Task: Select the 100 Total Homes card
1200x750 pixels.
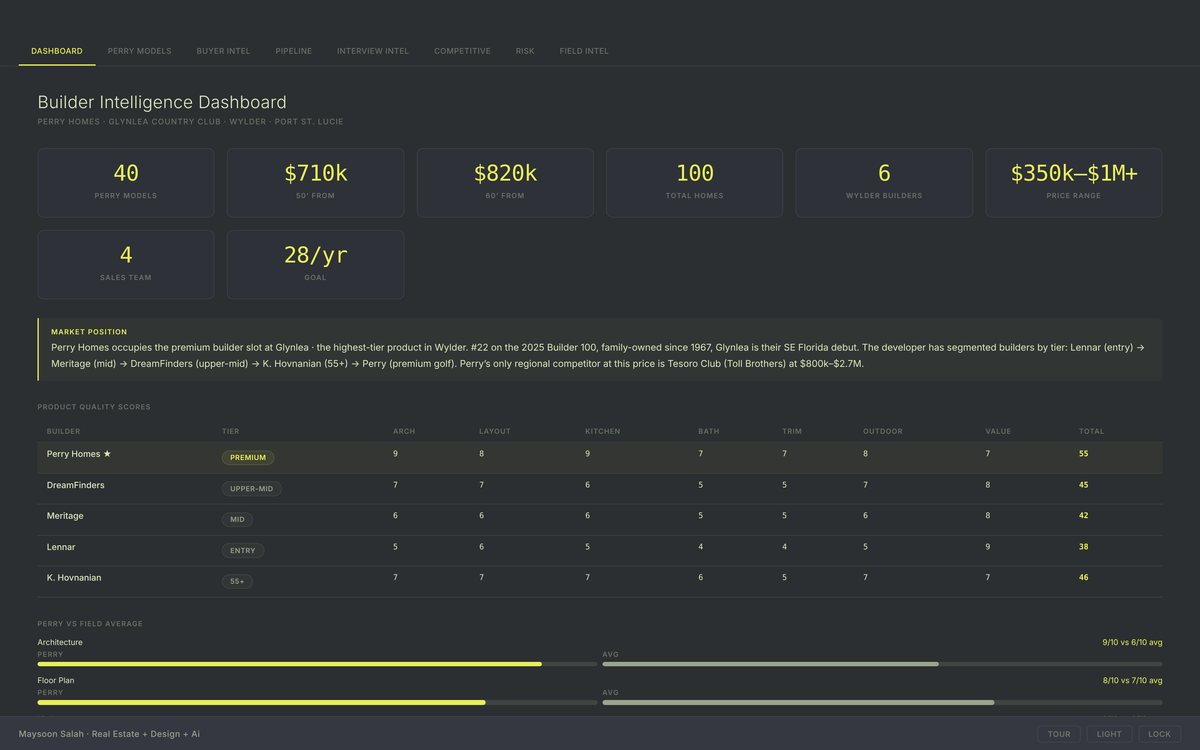Action: [695, 183]
